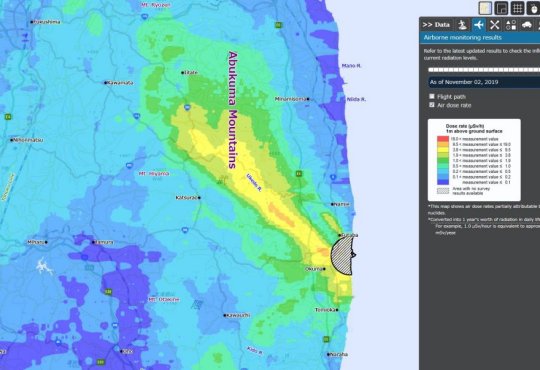The height and width of the screenshot is (370, 540).
Task: Click the hatched no-survey area near Okuma
Action: pos(342,255)
